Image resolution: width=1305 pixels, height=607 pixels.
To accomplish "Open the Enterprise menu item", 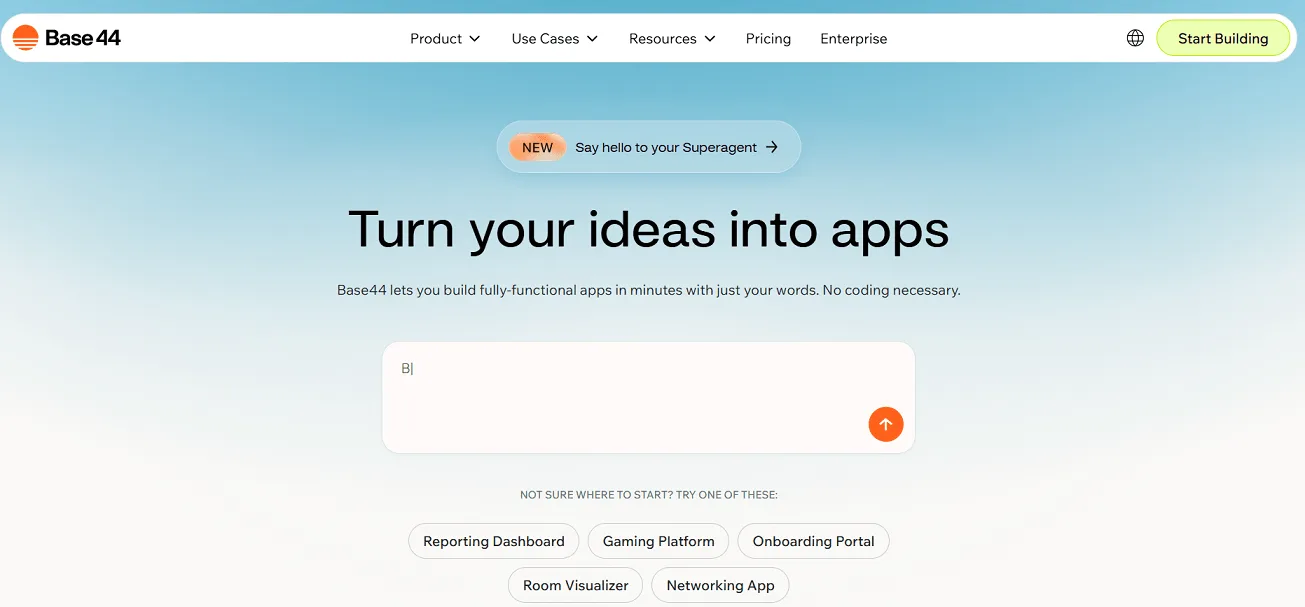I will pyautogui.click(x=853, y=39).
